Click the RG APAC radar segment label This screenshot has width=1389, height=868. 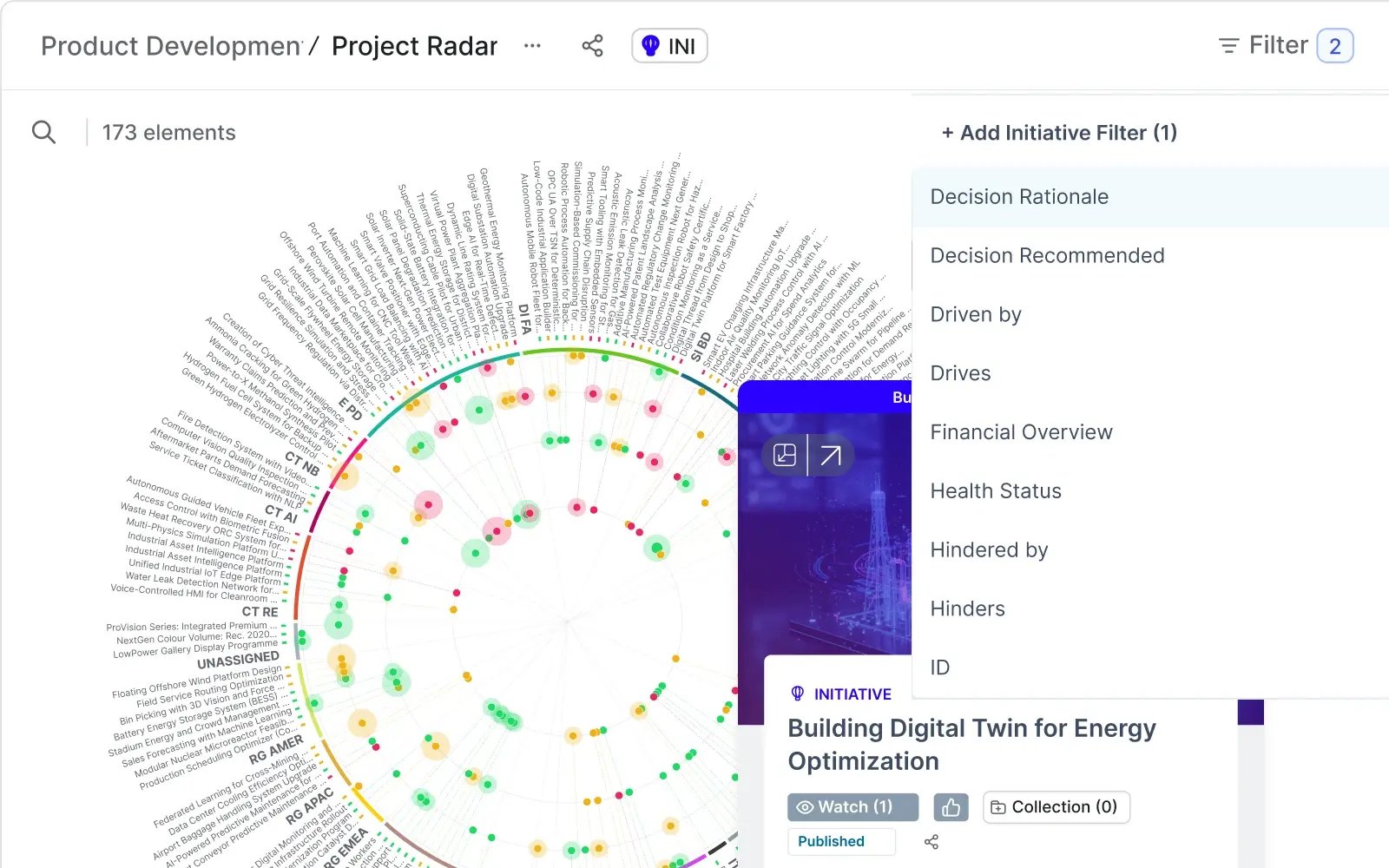coord(310,806)
